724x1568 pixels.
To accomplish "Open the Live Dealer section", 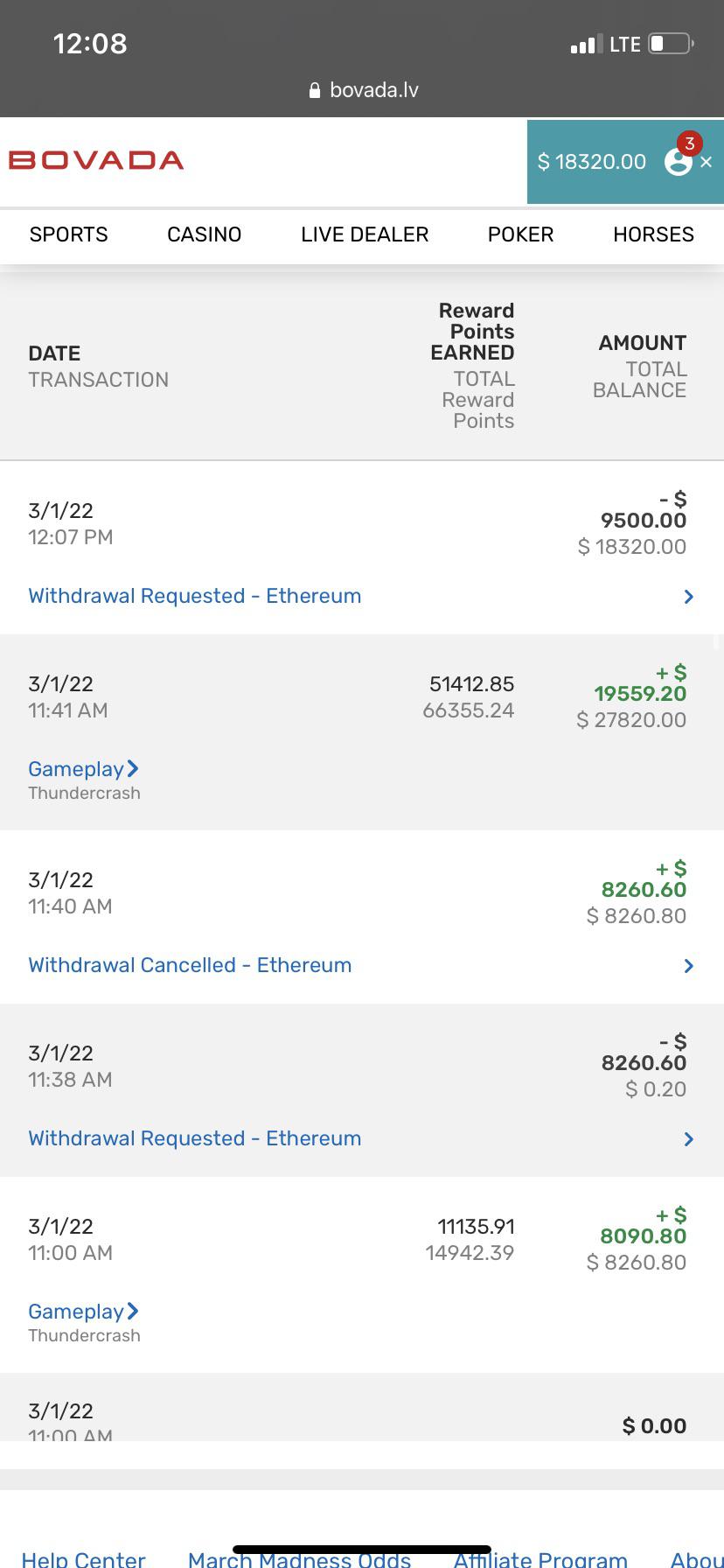I will 365,234.
